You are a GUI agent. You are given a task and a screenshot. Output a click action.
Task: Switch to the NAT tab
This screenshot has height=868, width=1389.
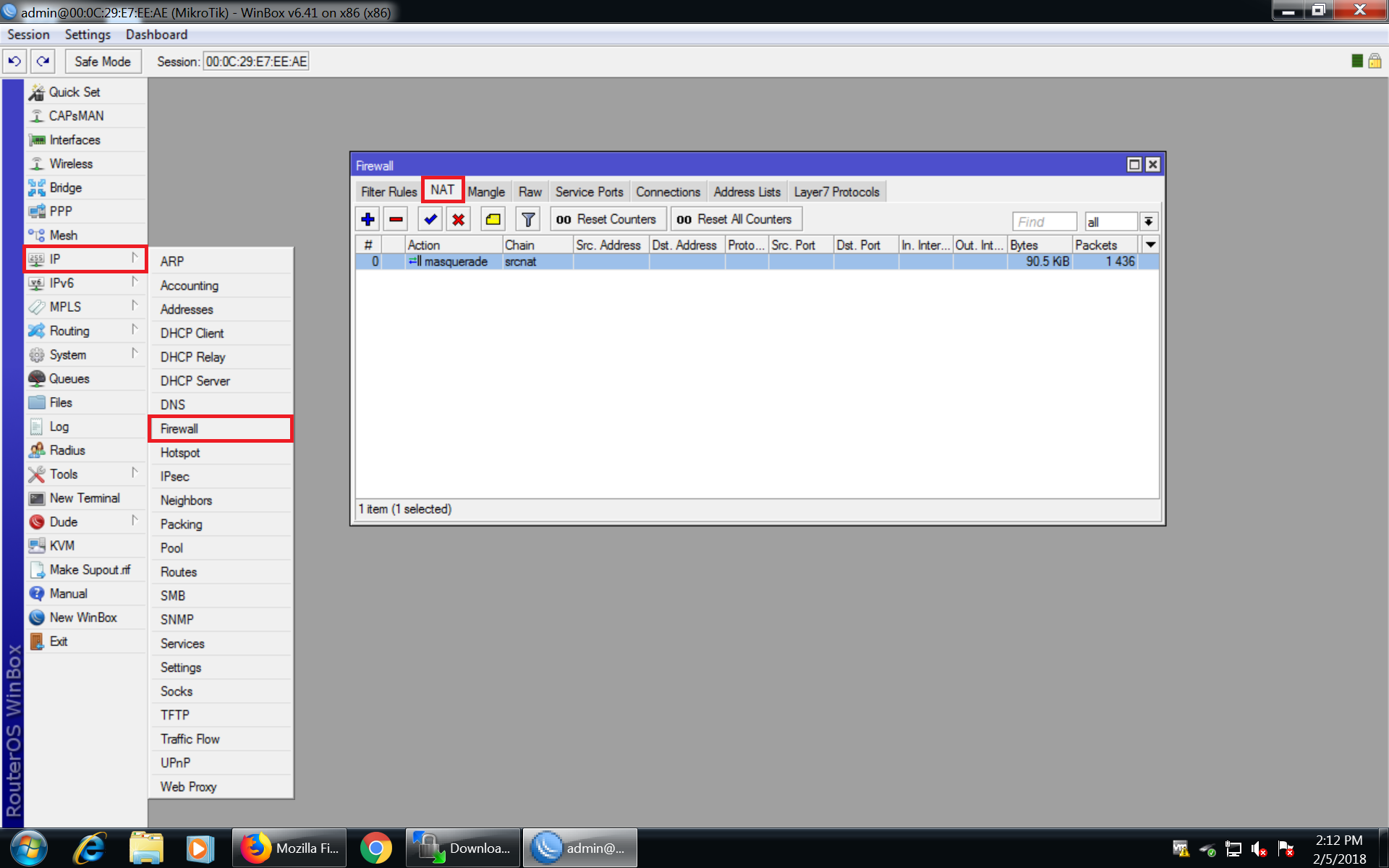(x=443, y=190)
